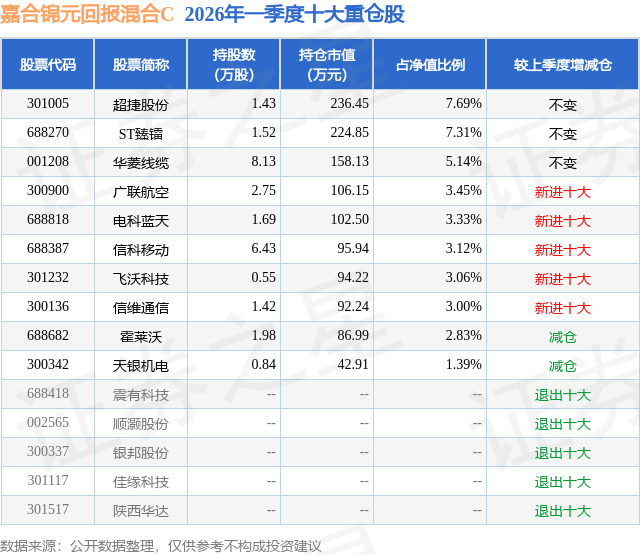This screenshot has height=555, width=640.
Task: Click market value 236.45
Action: pos(349,104)
